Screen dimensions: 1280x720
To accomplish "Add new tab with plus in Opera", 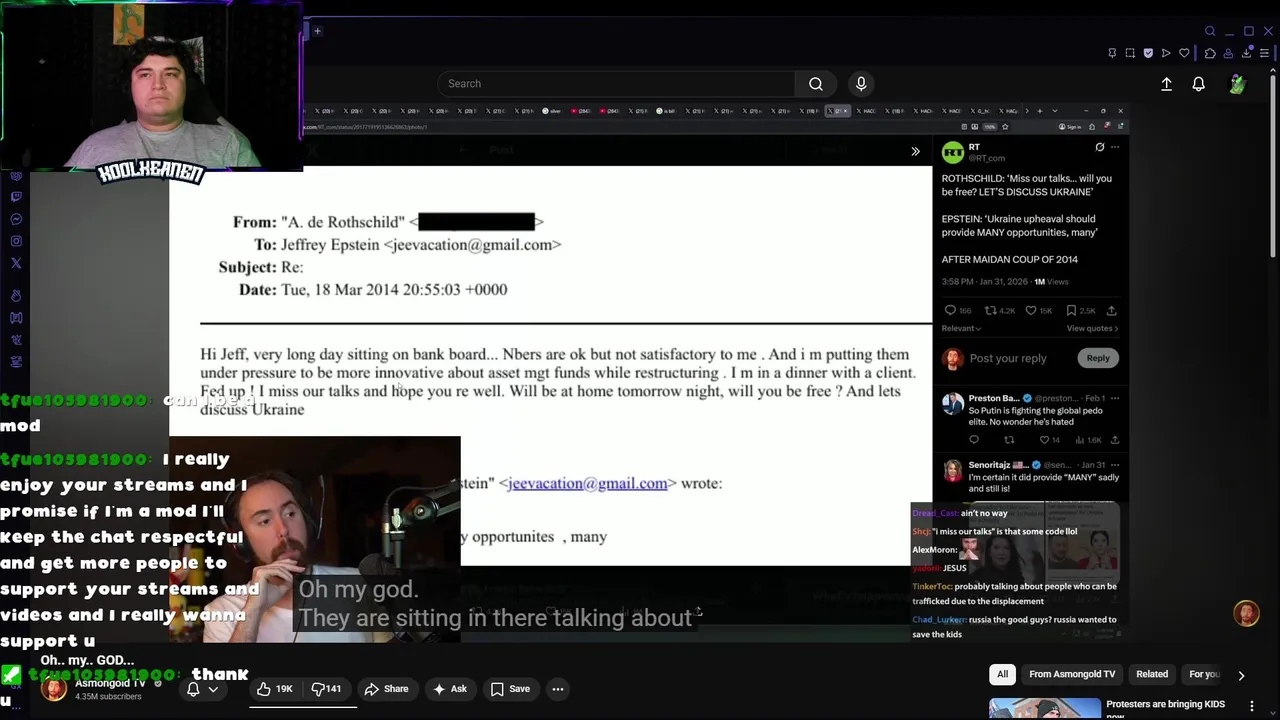I will pyautogui.click(x=317, y=31).
